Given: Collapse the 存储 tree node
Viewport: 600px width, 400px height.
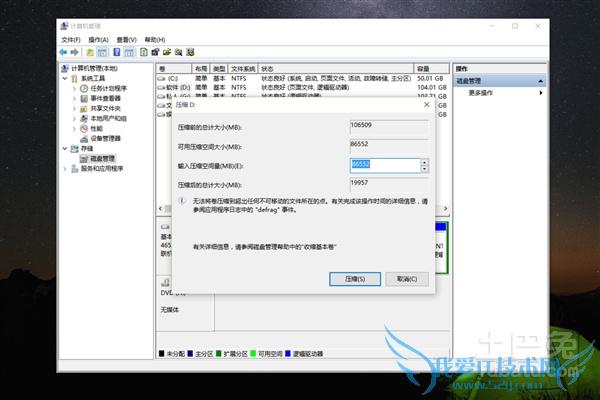Looking at the screenshot, I should pos(65,149).
